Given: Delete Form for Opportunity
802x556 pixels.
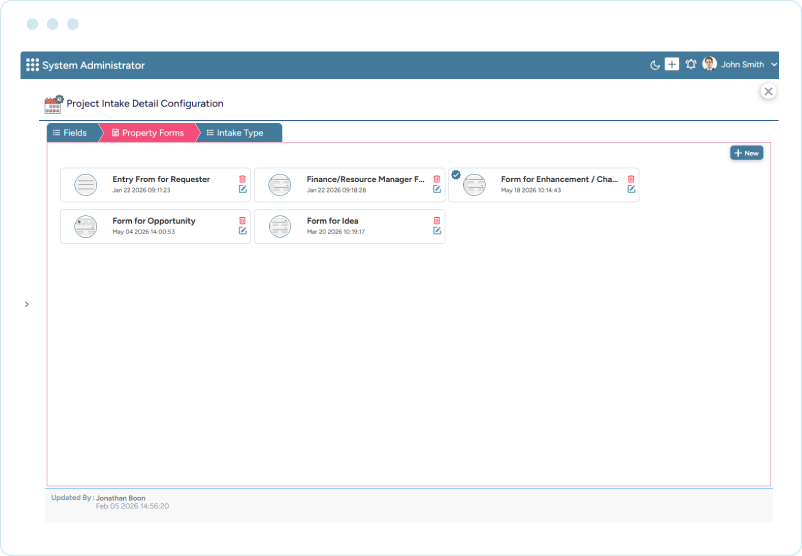Looking at the screenshot, I should pos(242,220).
